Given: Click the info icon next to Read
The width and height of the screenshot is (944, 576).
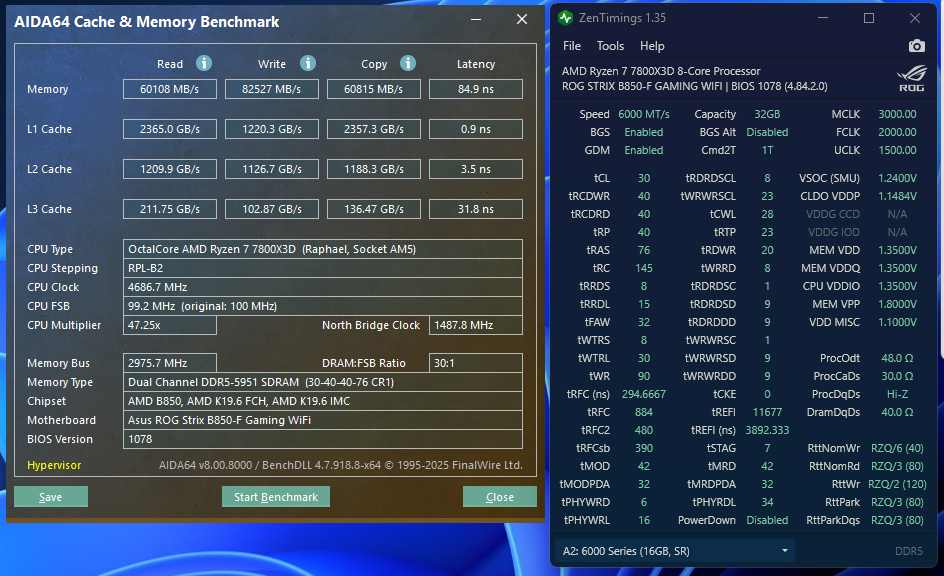Looking at the screenshot, I should [x=204, y=63].
